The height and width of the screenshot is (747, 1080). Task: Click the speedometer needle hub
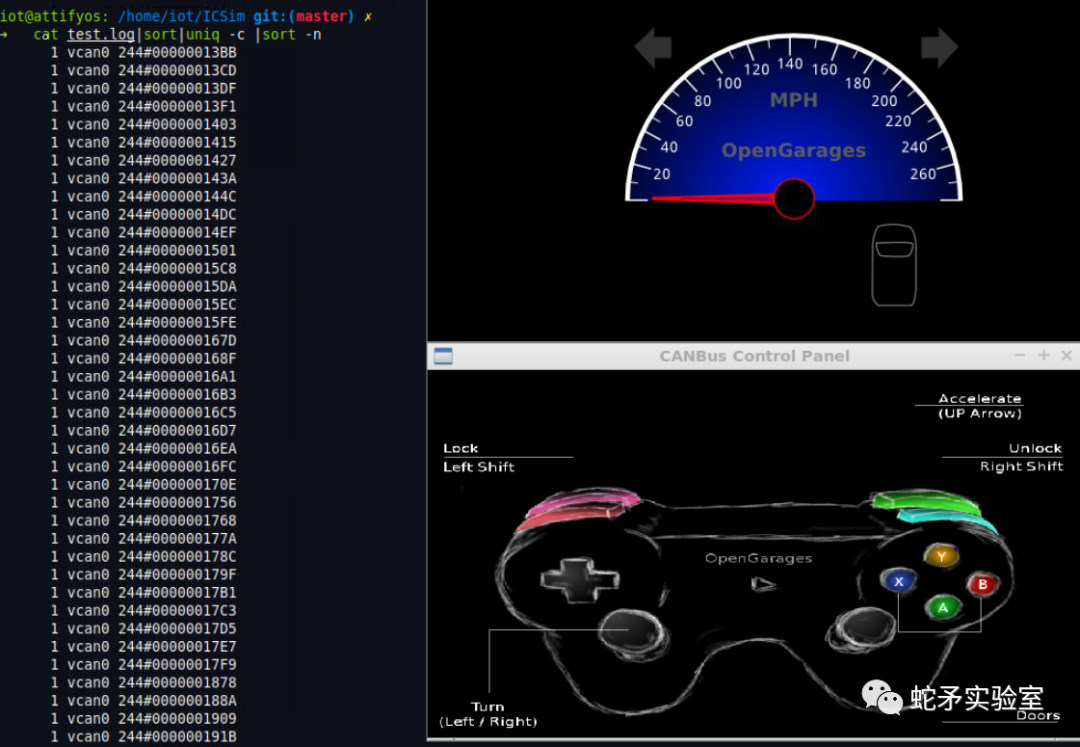794,199
